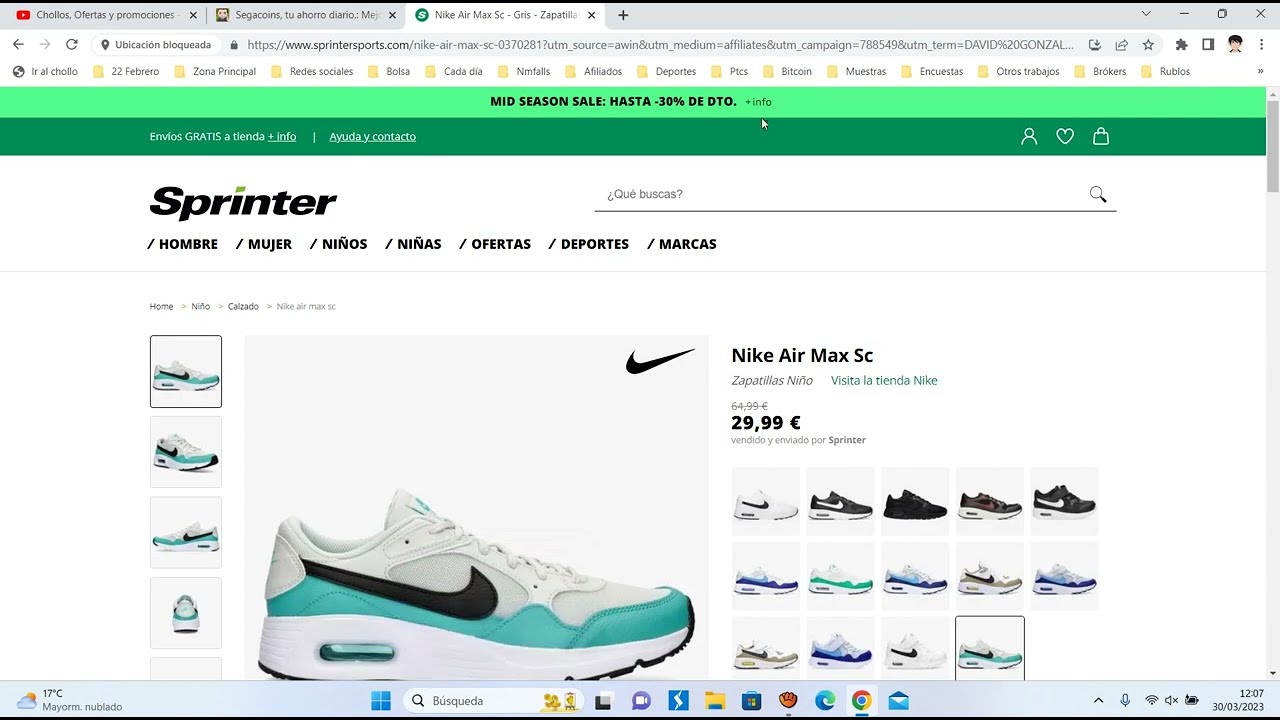Open File Explorer from the taskbar
Image resolution: width=1280 pixels, height=720 pixels.
pyautogui.click(x=715, y=701)
